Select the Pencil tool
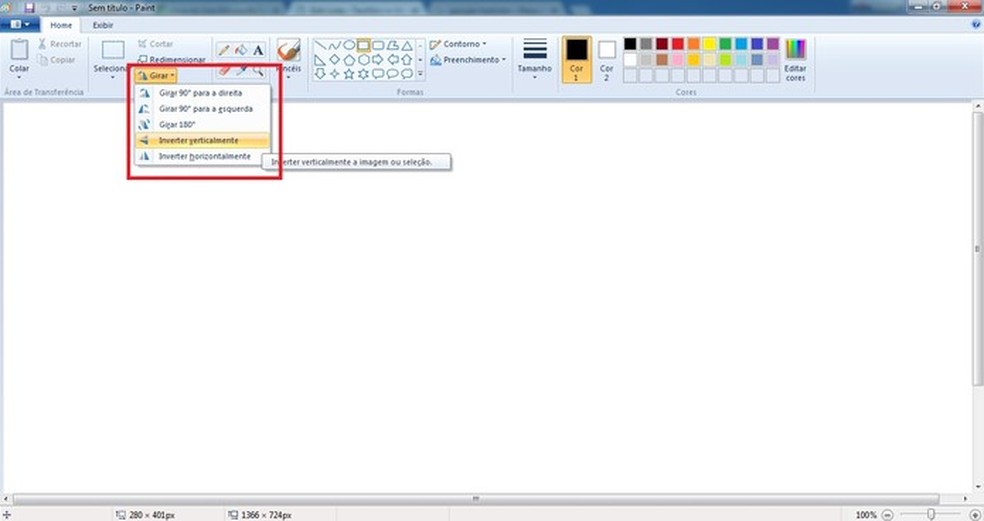Screen dimensions: 984x521 pos(223,50)
